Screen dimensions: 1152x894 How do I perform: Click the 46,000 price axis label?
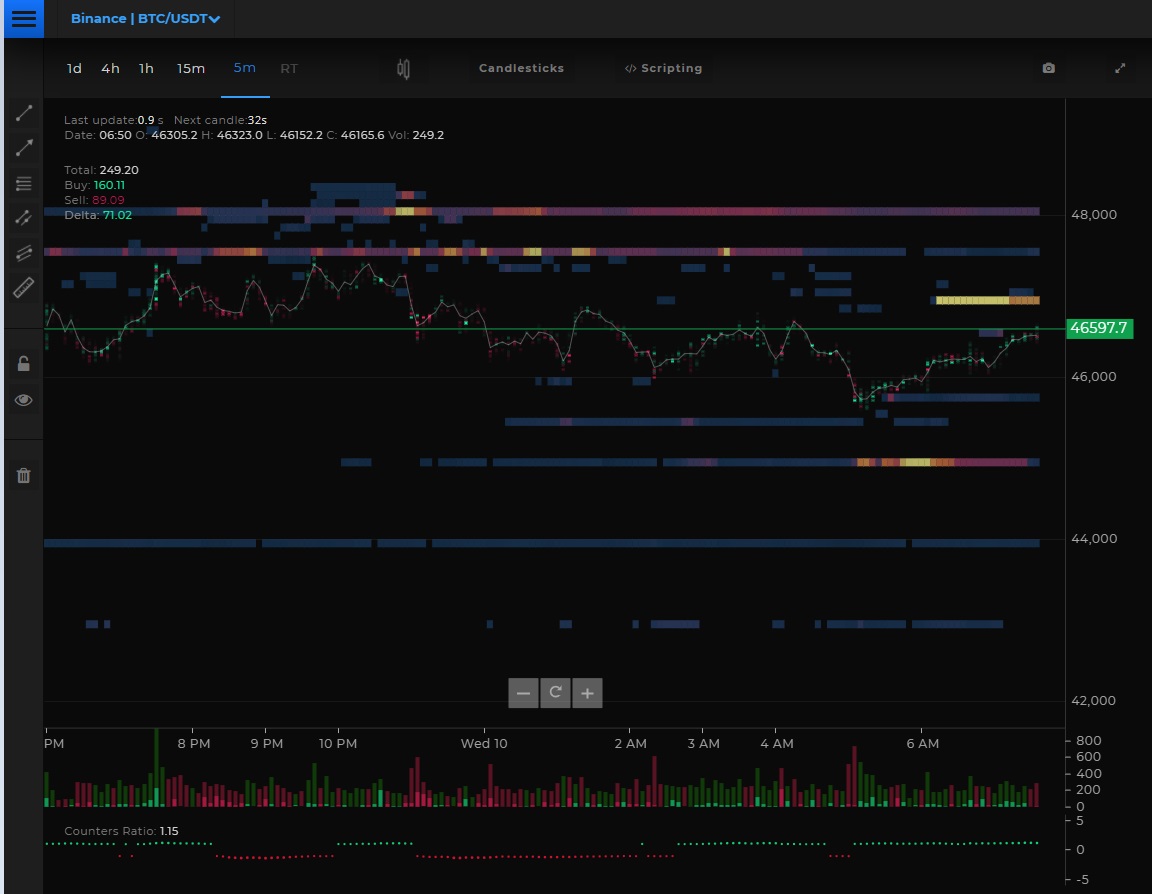(1094, 377)
